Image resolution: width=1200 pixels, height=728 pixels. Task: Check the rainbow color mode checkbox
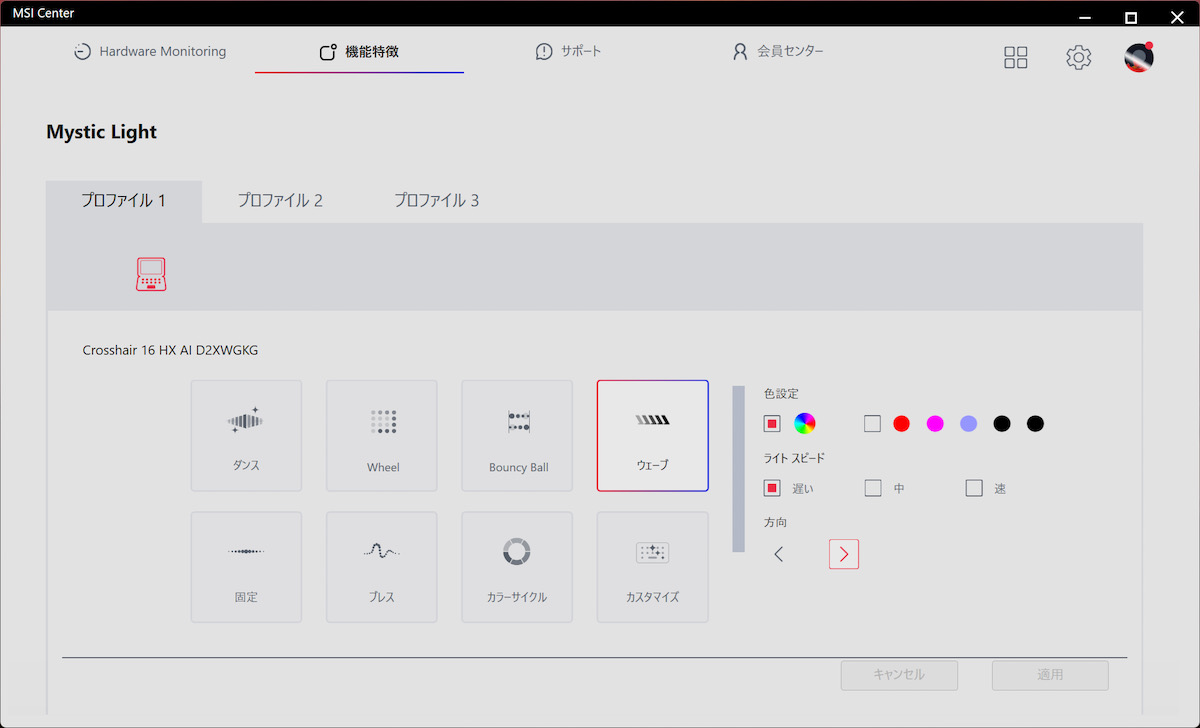[x=772, y=423]
